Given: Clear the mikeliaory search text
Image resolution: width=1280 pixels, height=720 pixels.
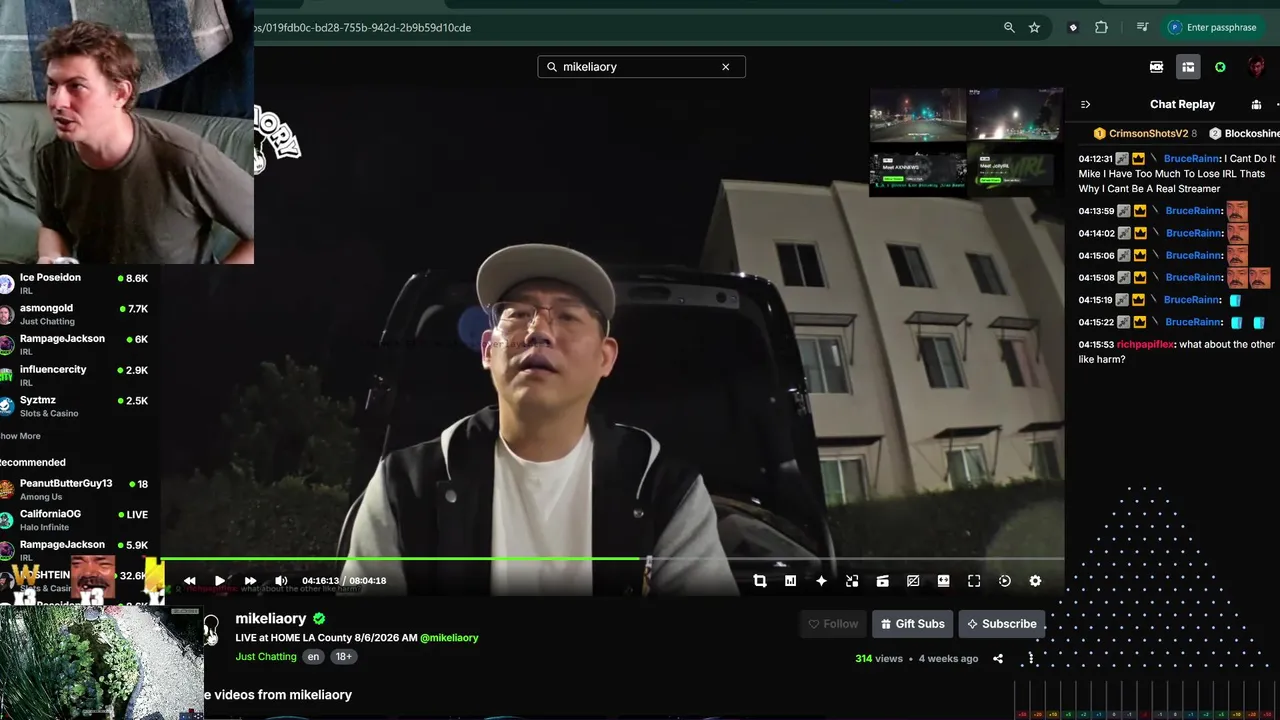Looking at the screenshot, I should click(x=726, y=67).
